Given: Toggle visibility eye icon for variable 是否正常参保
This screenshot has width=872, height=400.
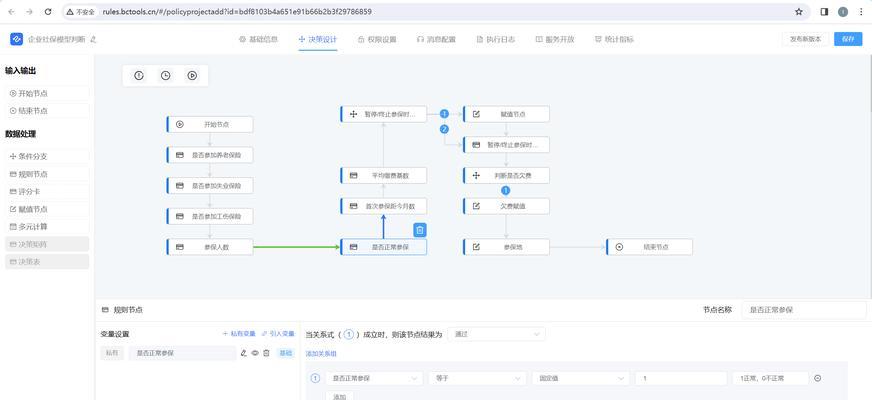Looking at the screenshot, I should coord(255,353).
